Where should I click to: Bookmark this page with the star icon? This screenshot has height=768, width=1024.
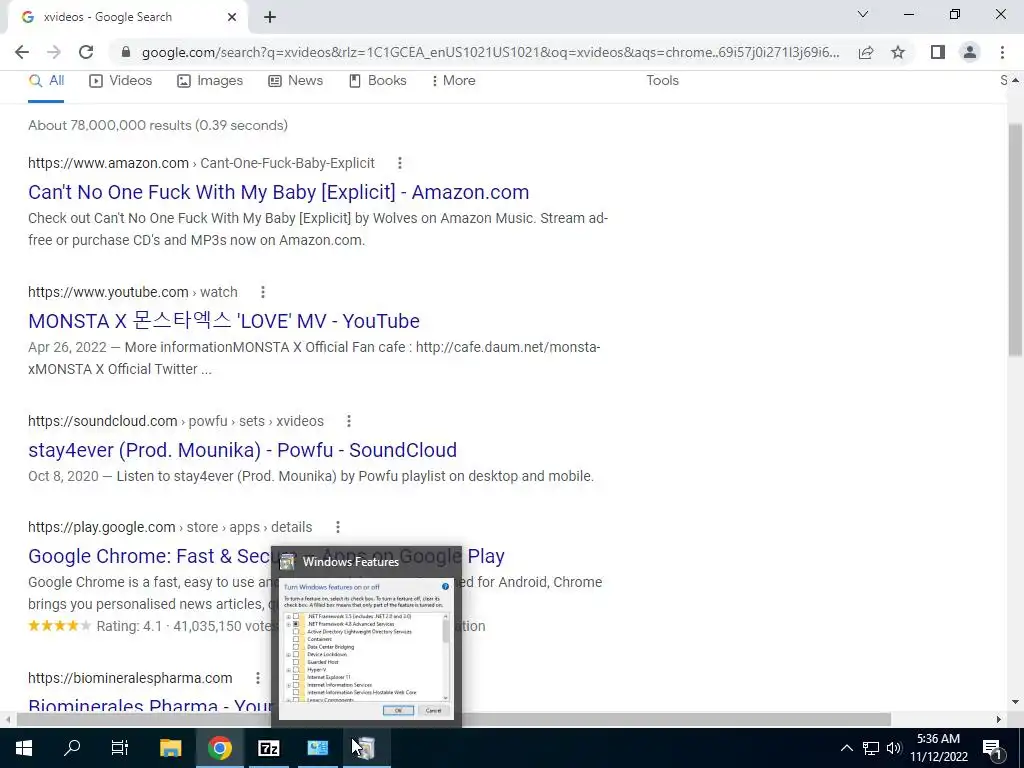coord(898,52)
